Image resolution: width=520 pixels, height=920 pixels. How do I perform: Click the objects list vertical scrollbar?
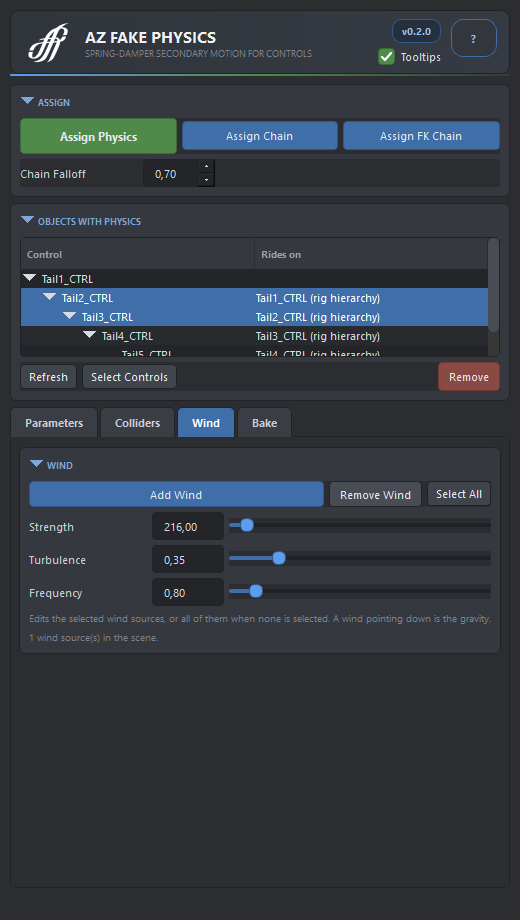[x=494, y=285]
